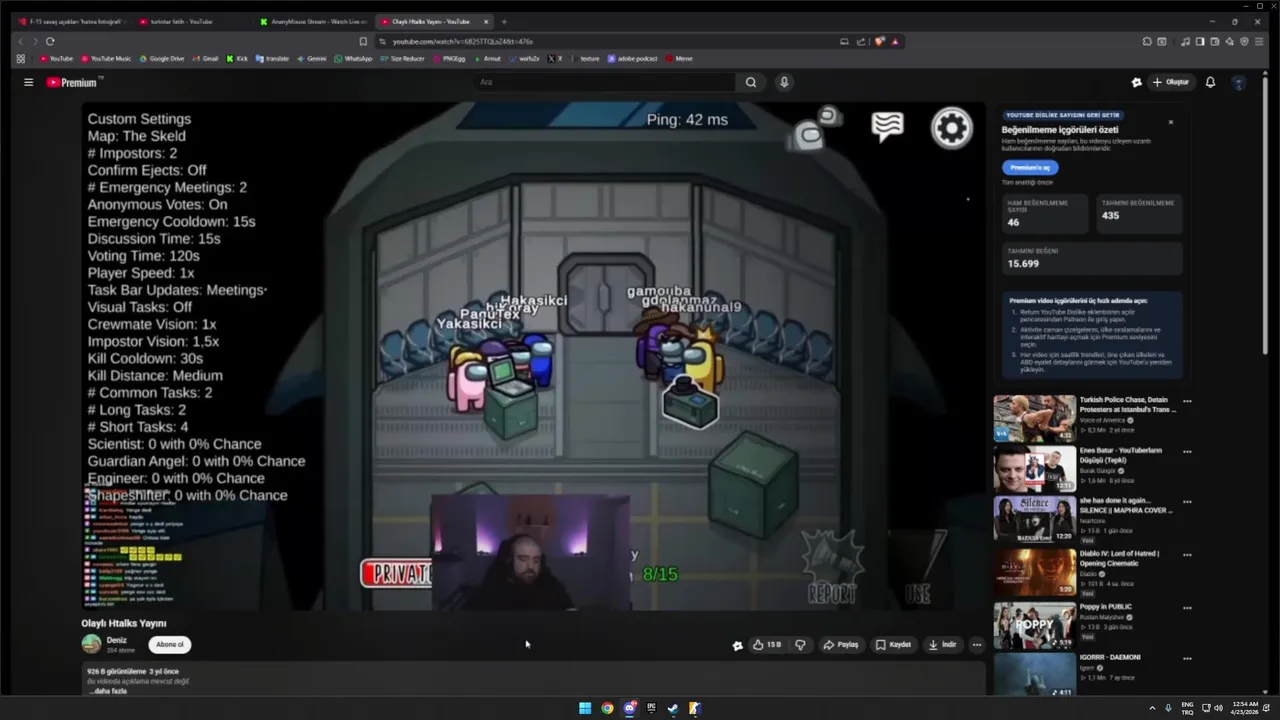This screenshot has width=1280, height=720.
Task: Bookmark this page icon in address bar
Action: 363,41
